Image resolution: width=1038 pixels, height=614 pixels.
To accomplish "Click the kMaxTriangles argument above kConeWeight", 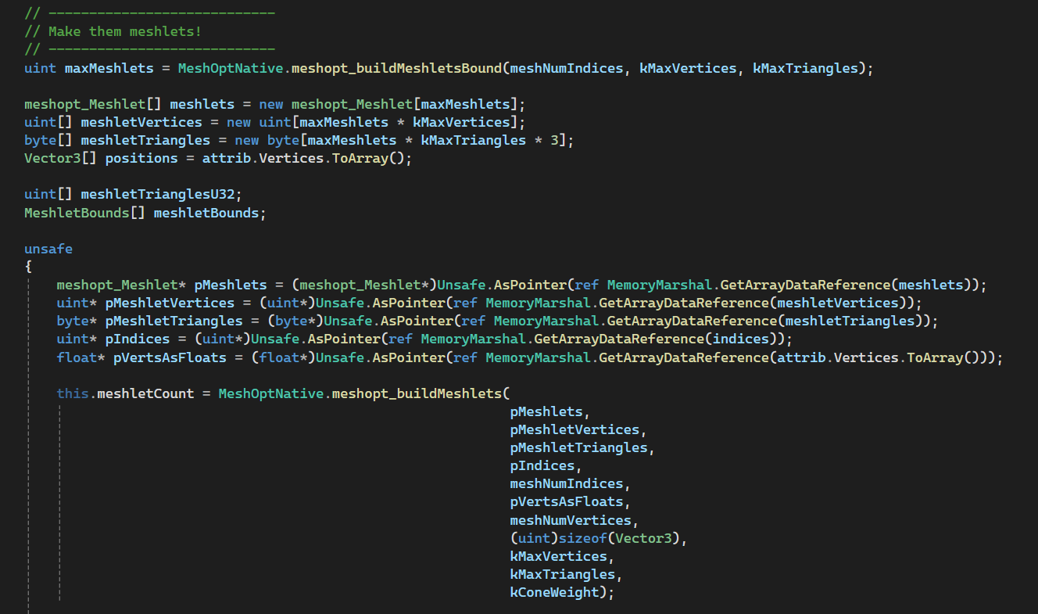I will pyautogui.click(x=562, y=574).
